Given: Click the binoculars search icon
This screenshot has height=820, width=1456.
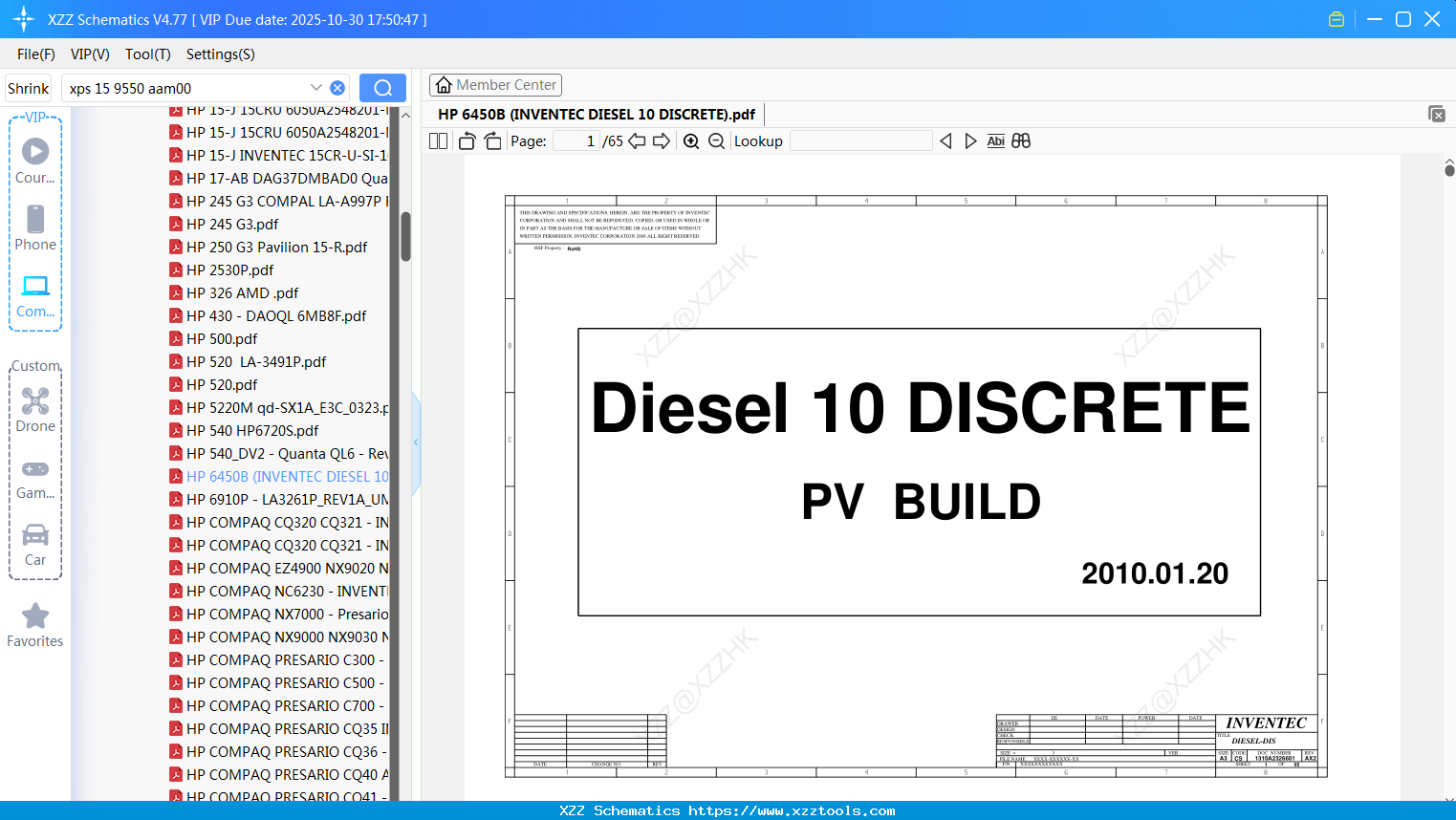Looking at the screenshot, I should 1021,141.
